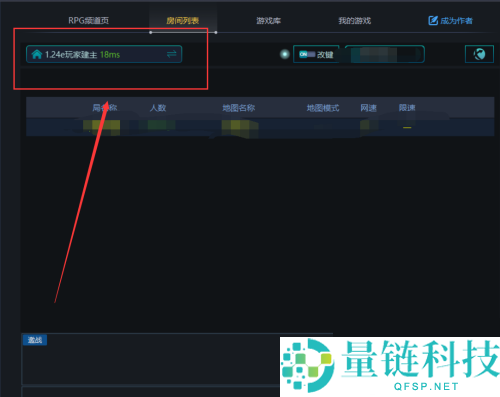Click the 限速 column header
Viewport: 500px width, 397px height.
point(407,108)
